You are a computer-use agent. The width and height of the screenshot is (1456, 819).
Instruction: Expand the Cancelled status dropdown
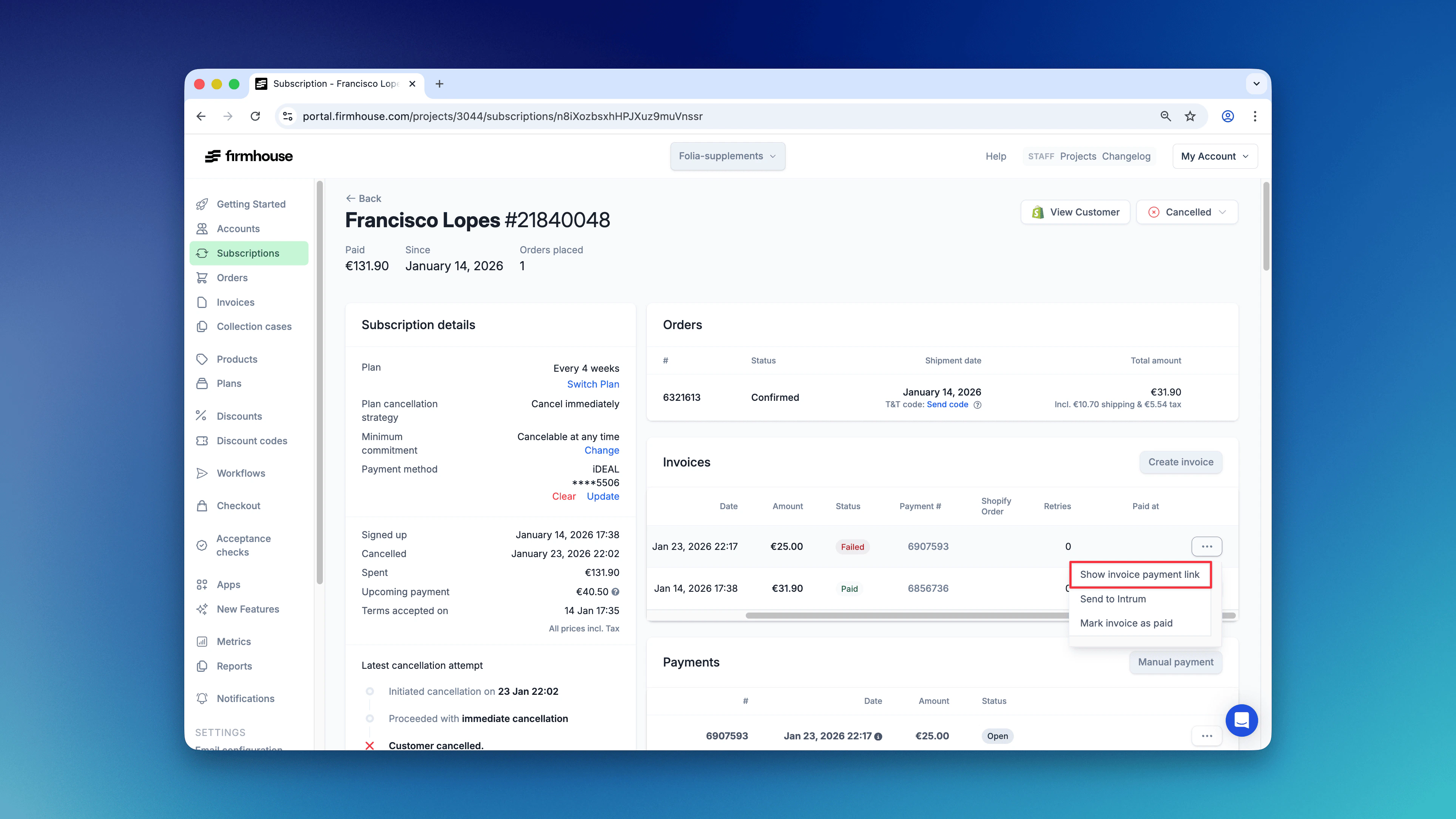(1187, 212)
